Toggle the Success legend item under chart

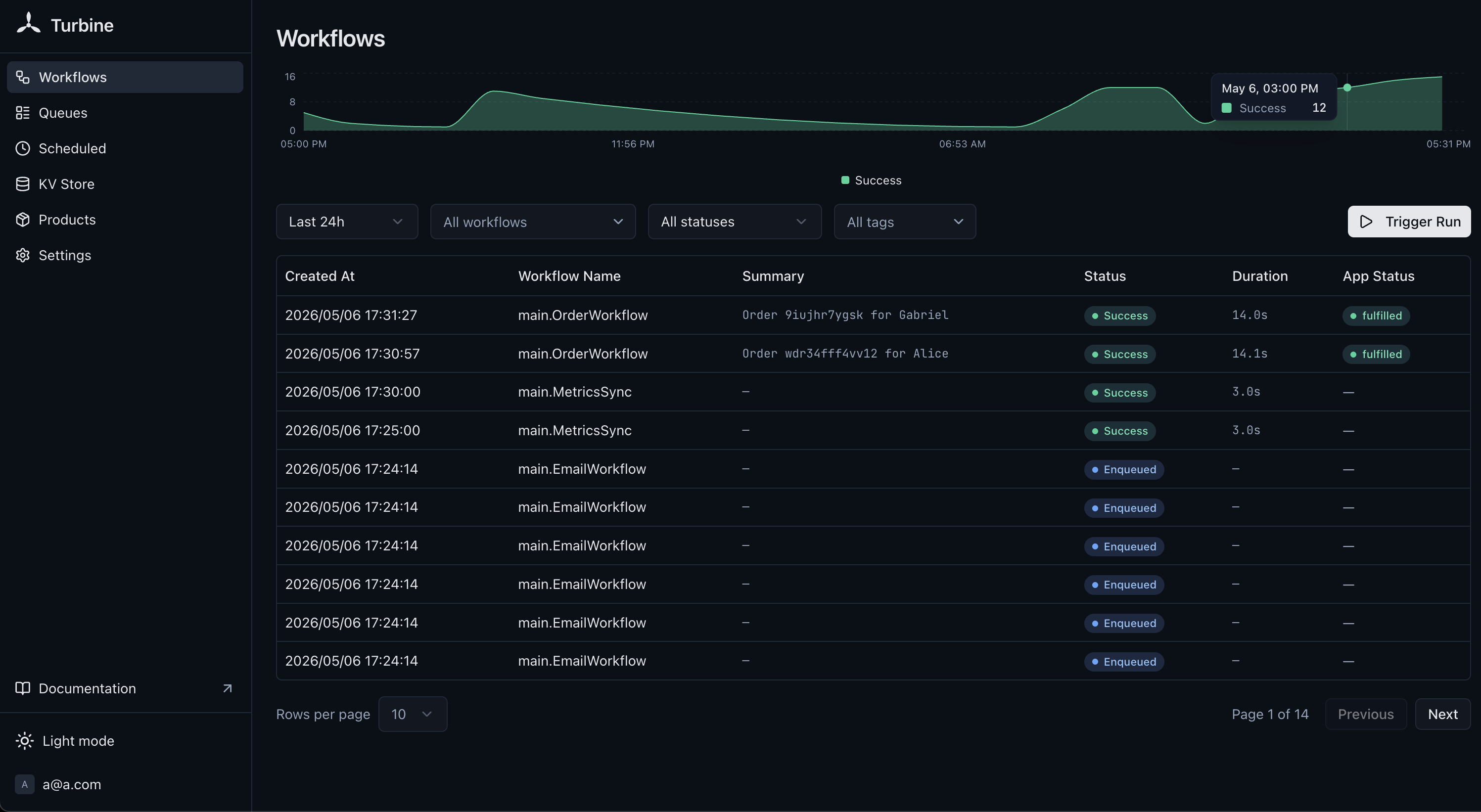click(871, 180)
